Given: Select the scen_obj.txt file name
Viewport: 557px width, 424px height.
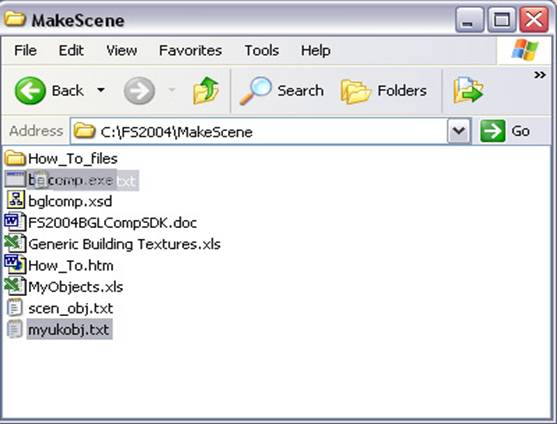Looking at the screenshot, I should click(x=71, y=309).
